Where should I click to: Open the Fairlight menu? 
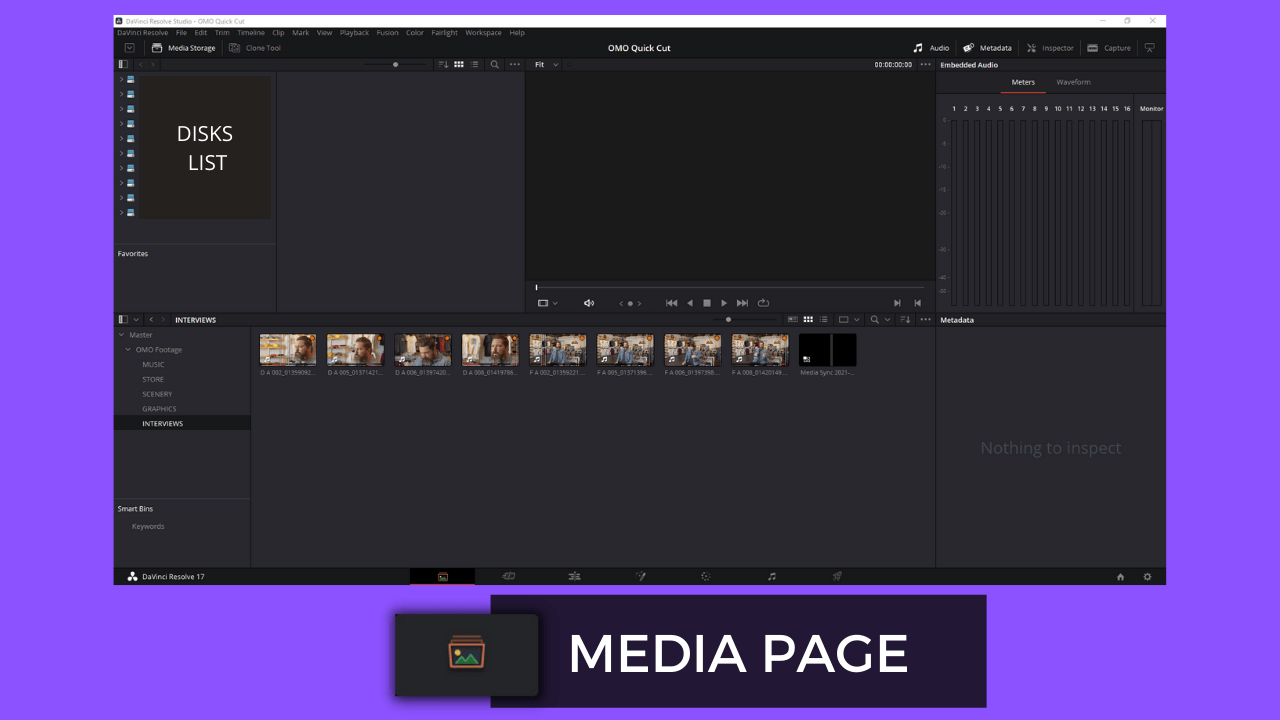click(444, 33)
